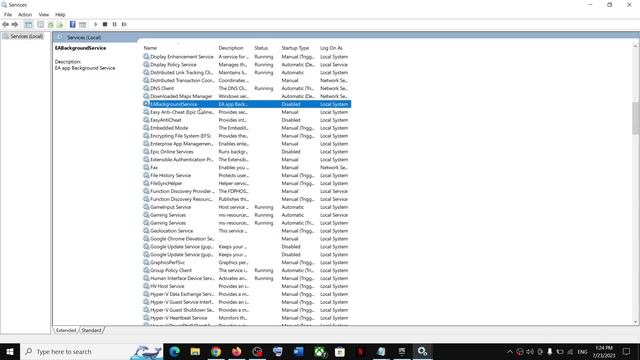Select the Display Policy Service row
Image resolution: width=640 pixels, height=360 pixels.
pyautogui.click(x=247, y=64)
